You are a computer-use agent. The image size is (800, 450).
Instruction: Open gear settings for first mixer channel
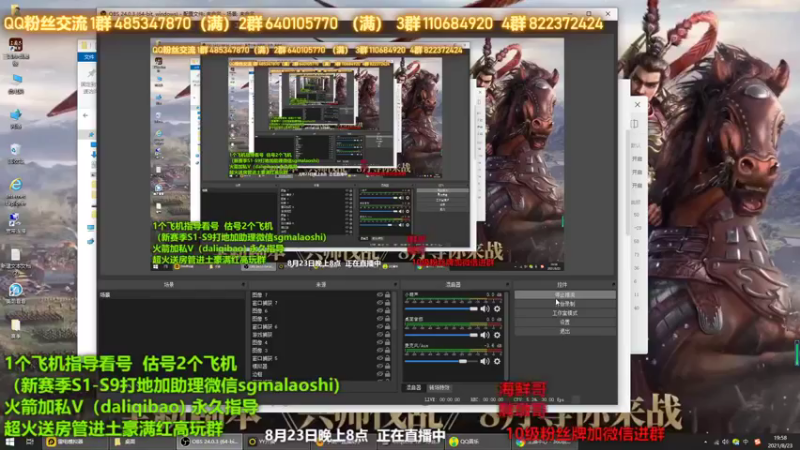pos(497,309)
